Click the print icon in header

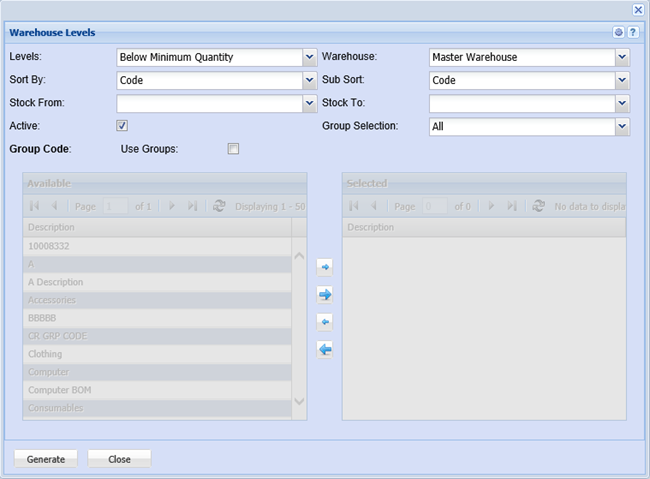pyautogui.click(x=619, y=32)
